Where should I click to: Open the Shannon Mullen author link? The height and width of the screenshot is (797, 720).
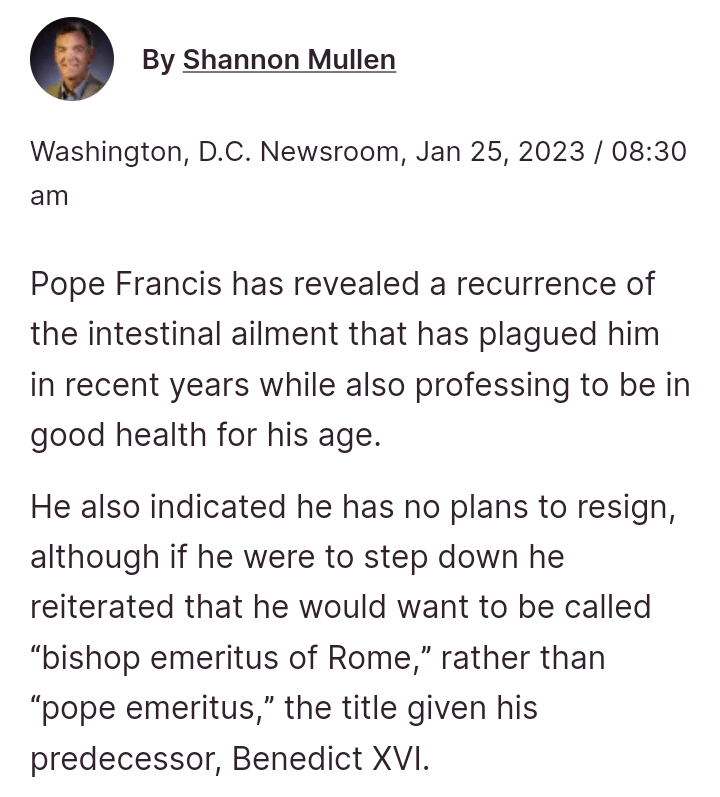coord(289,60)
